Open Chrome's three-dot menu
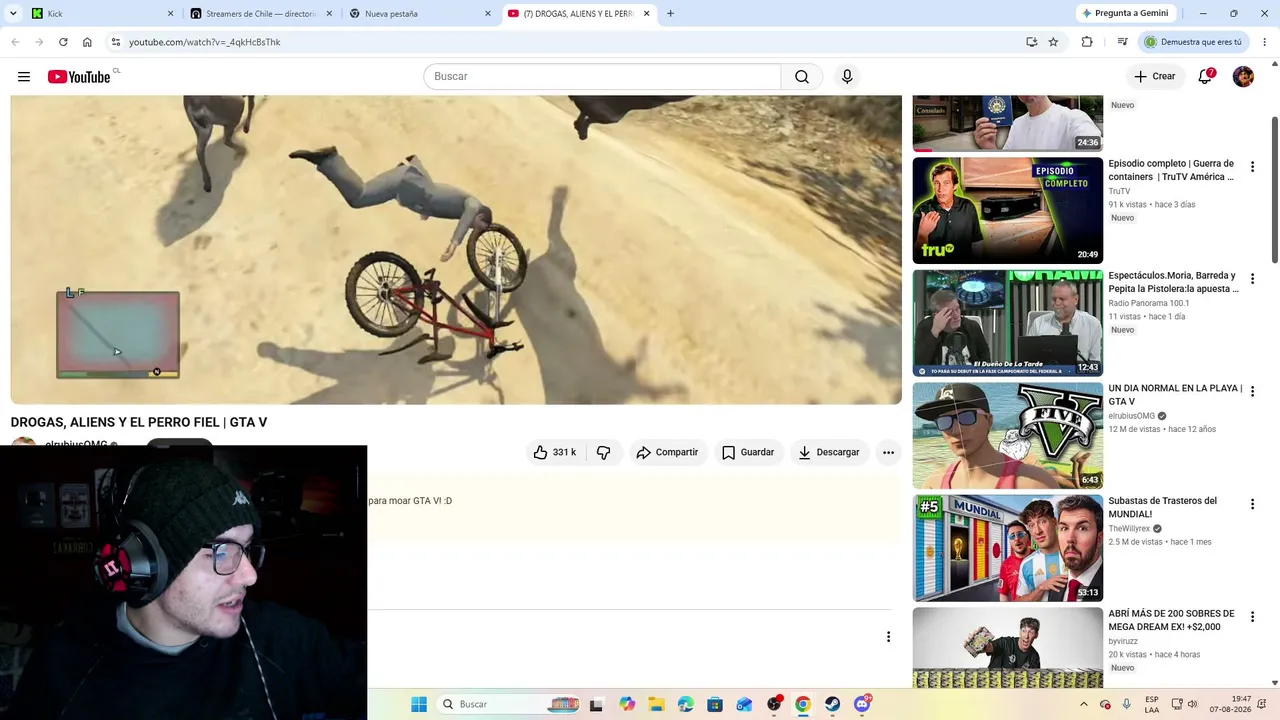This screenshot has width=1280, height=720. tap(1265, 42)
